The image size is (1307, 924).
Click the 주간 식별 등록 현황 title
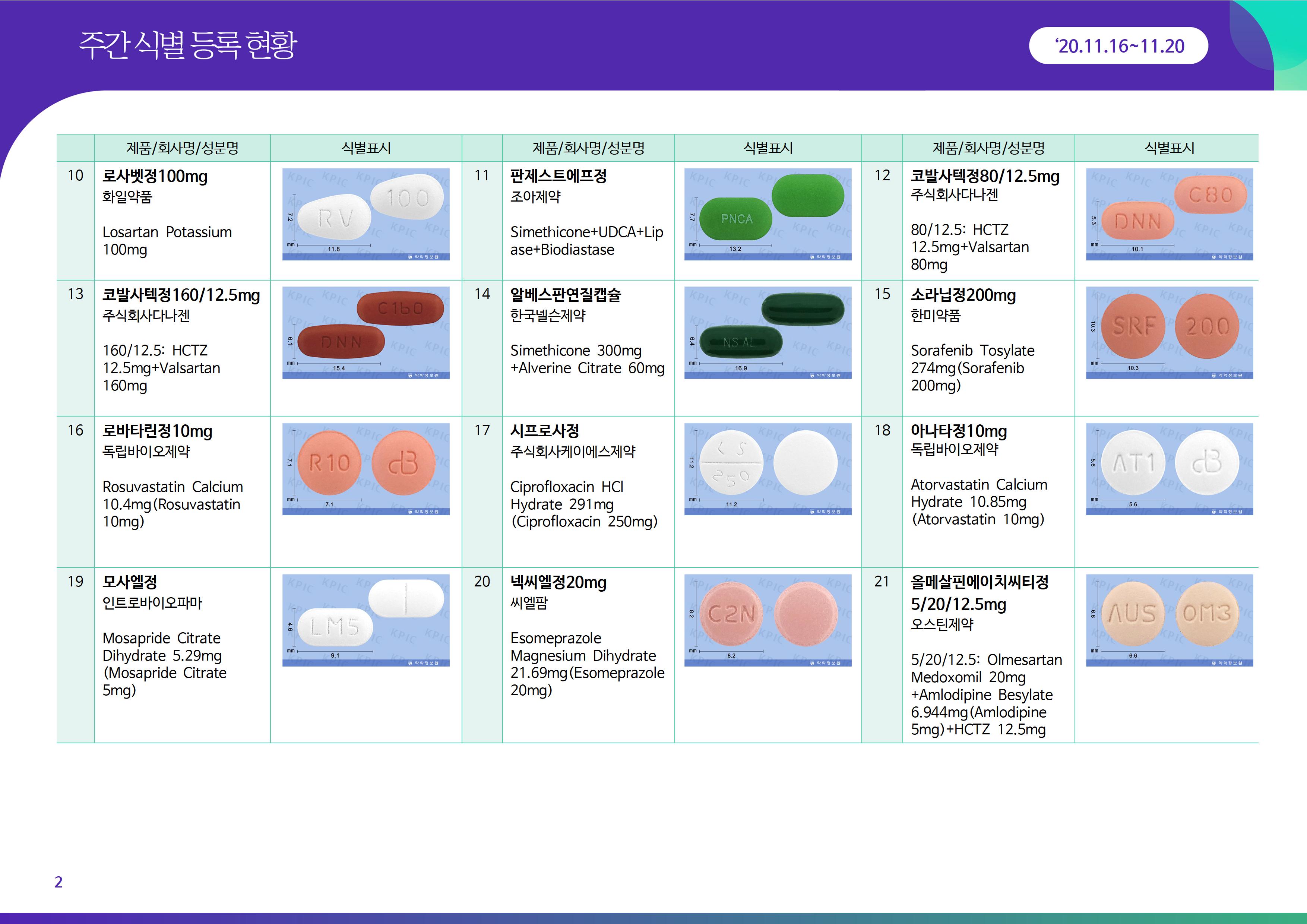point(188,45)
